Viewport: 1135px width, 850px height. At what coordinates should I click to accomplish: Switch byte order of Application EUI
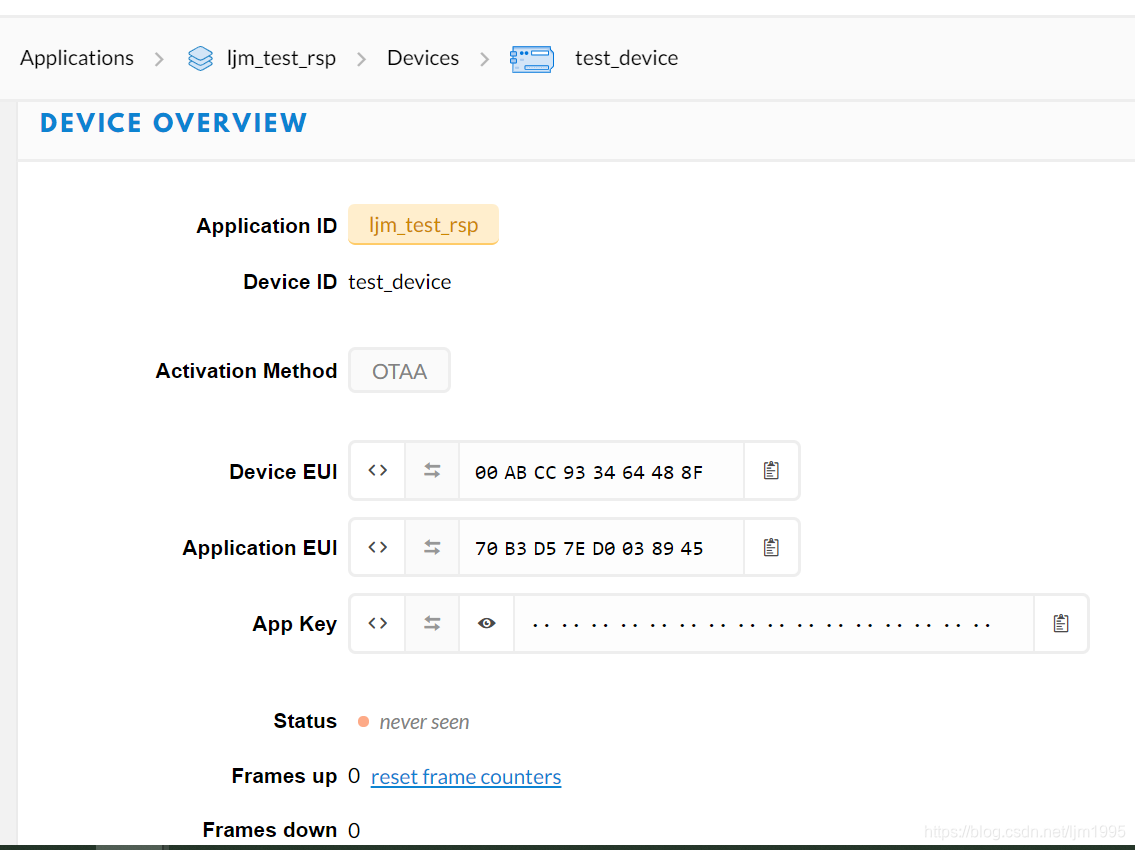click(432, 547)
